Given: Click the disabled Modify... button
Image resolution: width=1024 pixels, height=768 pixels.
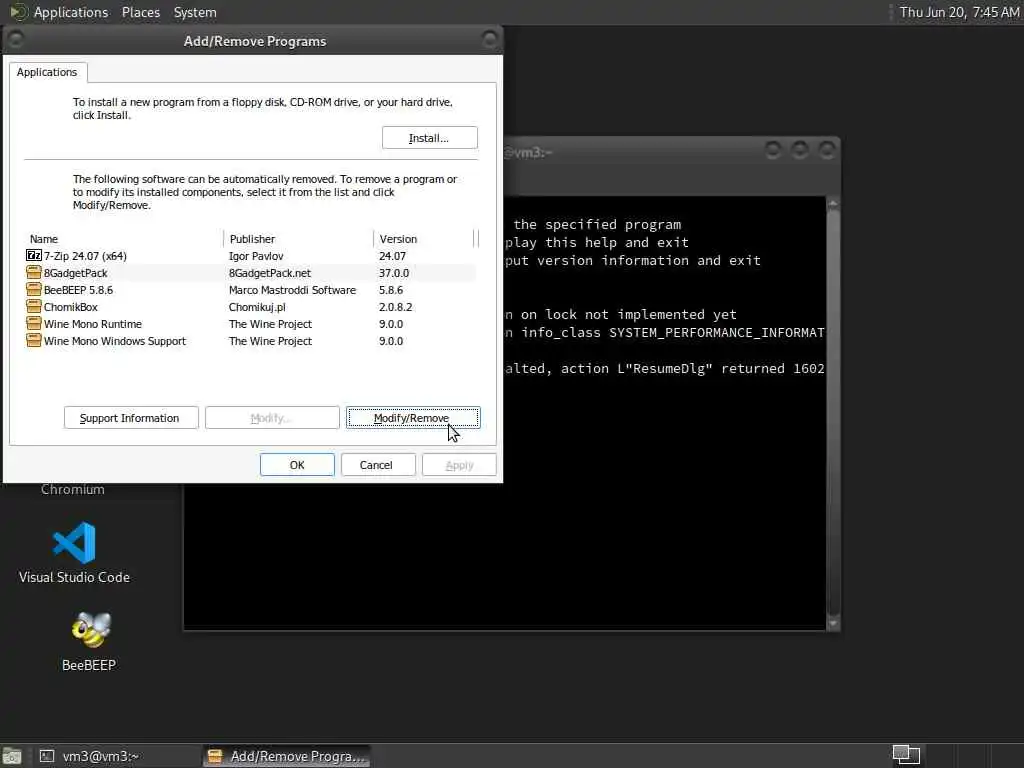Looking at the screenshot, I should point(272,418).
